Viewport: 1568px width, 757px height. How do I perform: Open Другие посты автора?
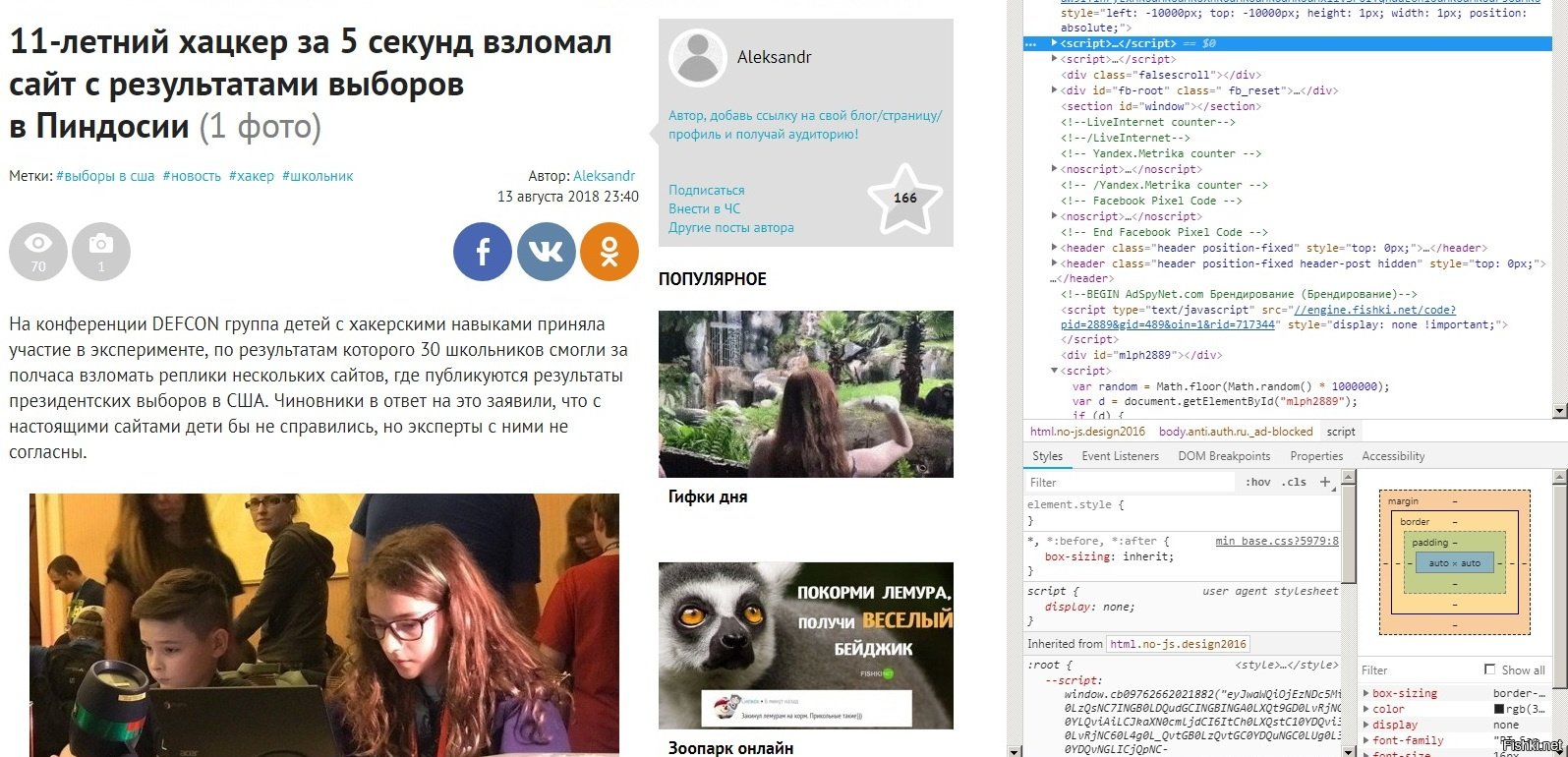pyautogui.click(x=731, y=227)
